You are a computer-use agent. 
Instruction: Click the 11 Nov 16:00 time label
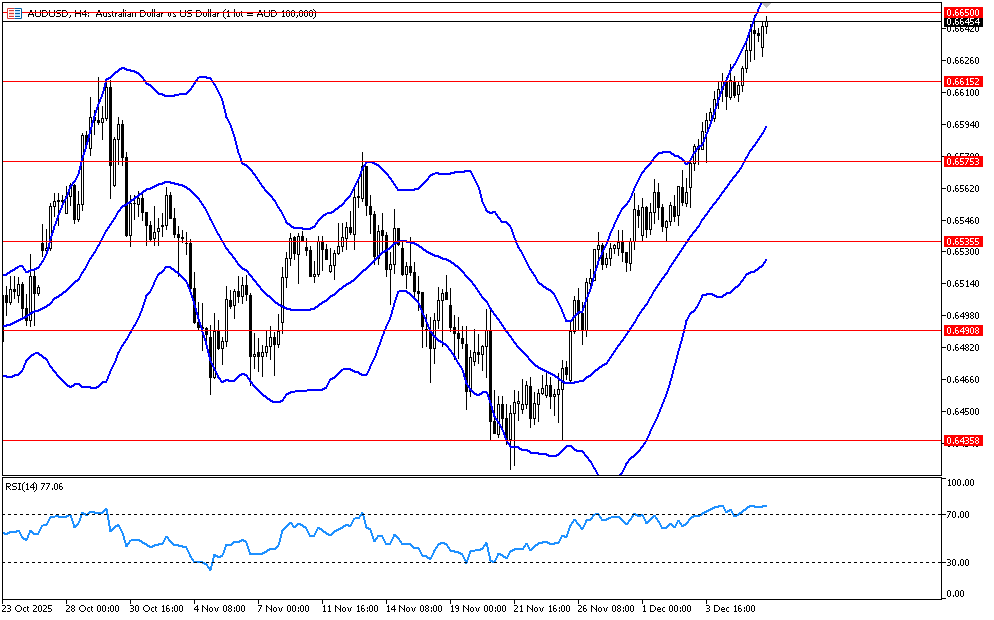[x=349, y=608]
